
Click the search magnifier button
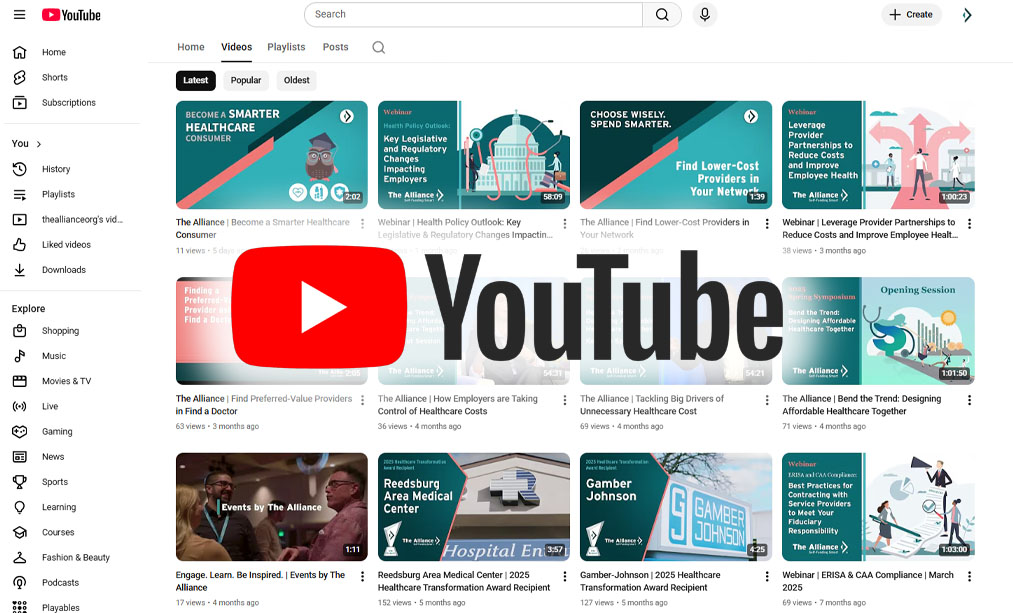[x=662, y=15]
